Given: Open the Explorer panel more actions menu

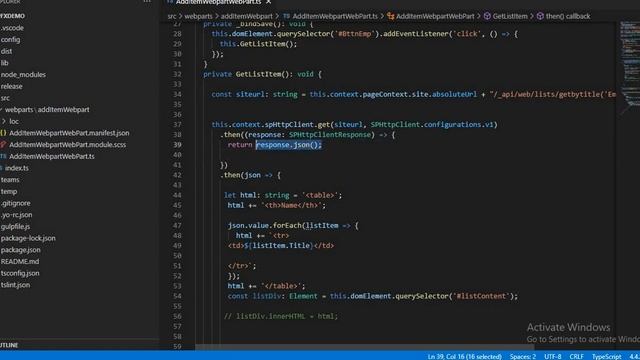Looking at the screenshot, I should (147, 2).
